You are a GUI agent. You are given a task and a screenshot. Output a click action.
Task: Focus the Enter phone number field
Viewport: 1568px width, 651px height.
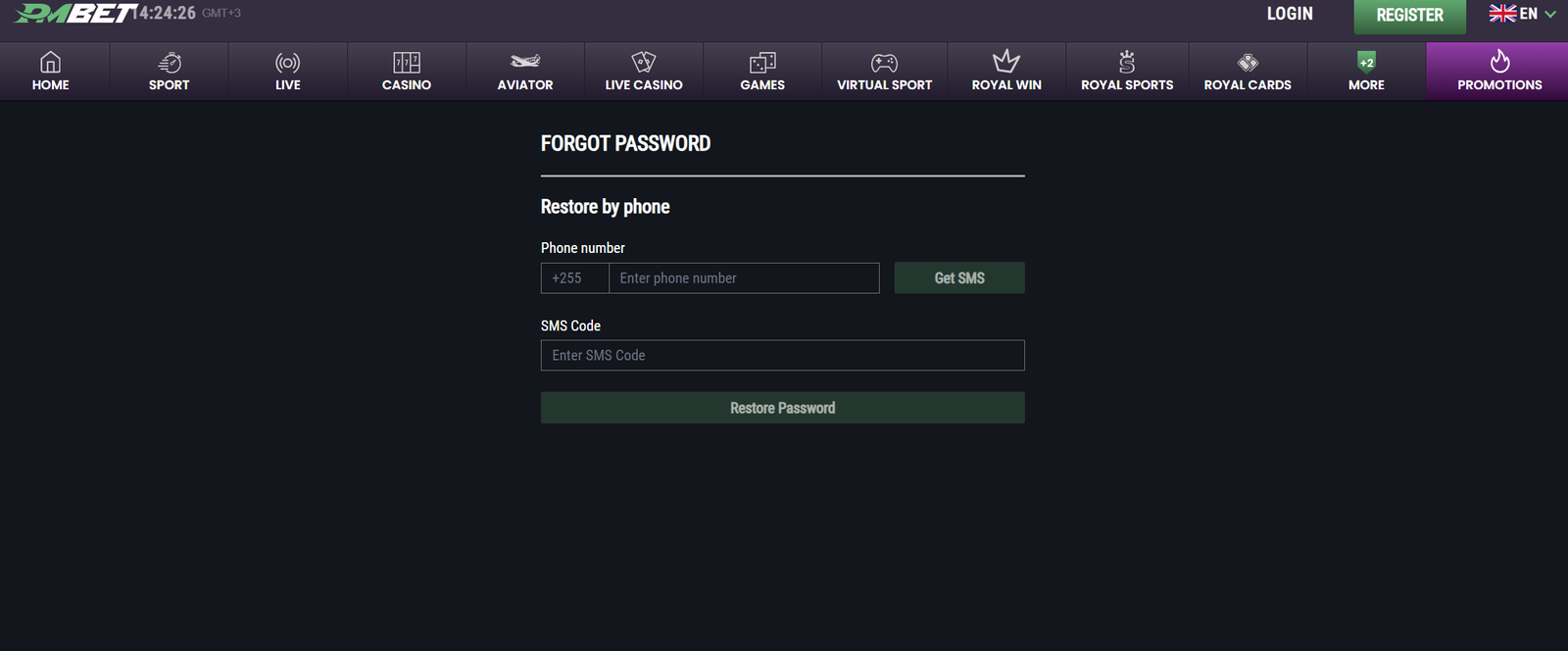tap(744, 278)
